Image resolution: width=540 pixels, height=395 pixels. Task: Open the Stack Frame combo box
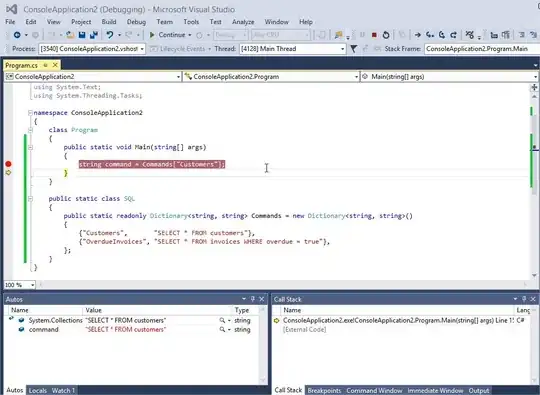[x=482, y=49]
